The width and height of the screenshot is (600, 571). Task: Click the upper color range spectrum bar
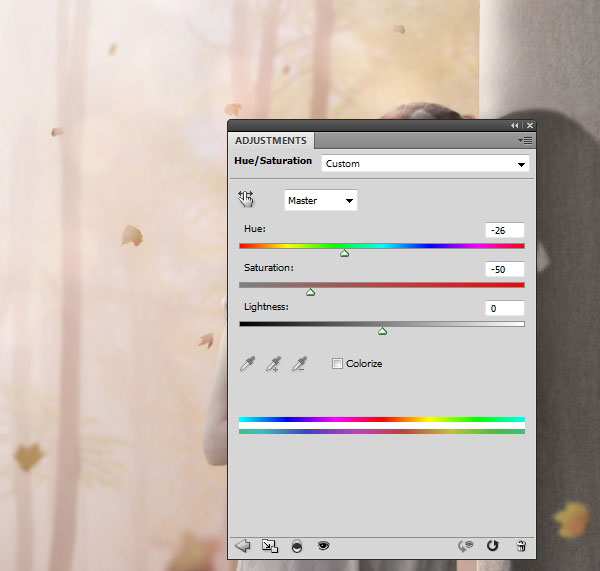click(x=382, y=419)
